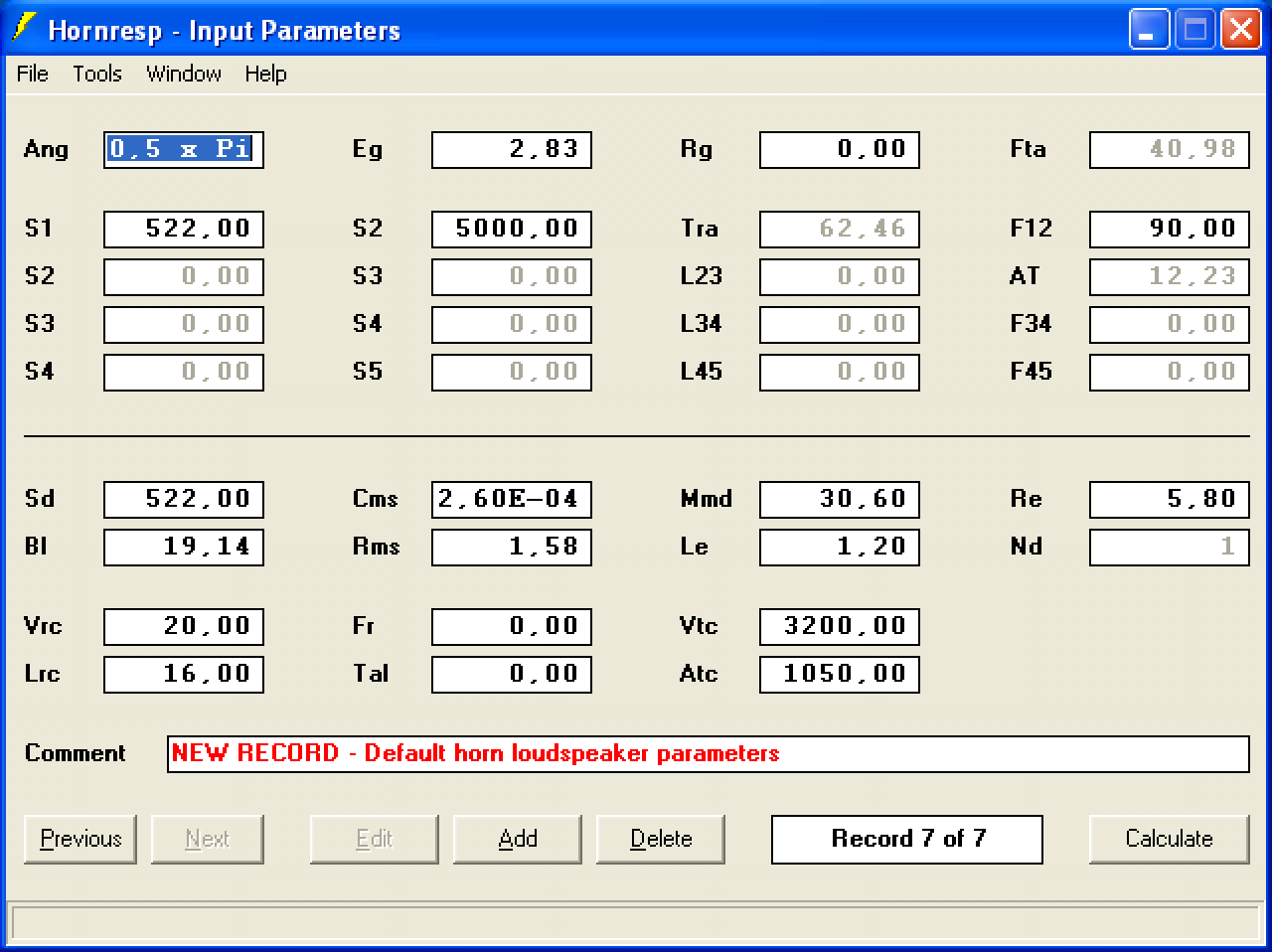Click the Le field showing 1,20
Image resolution: width=1272 pixels, height=952 pixels.
click(x=840, y=547)
